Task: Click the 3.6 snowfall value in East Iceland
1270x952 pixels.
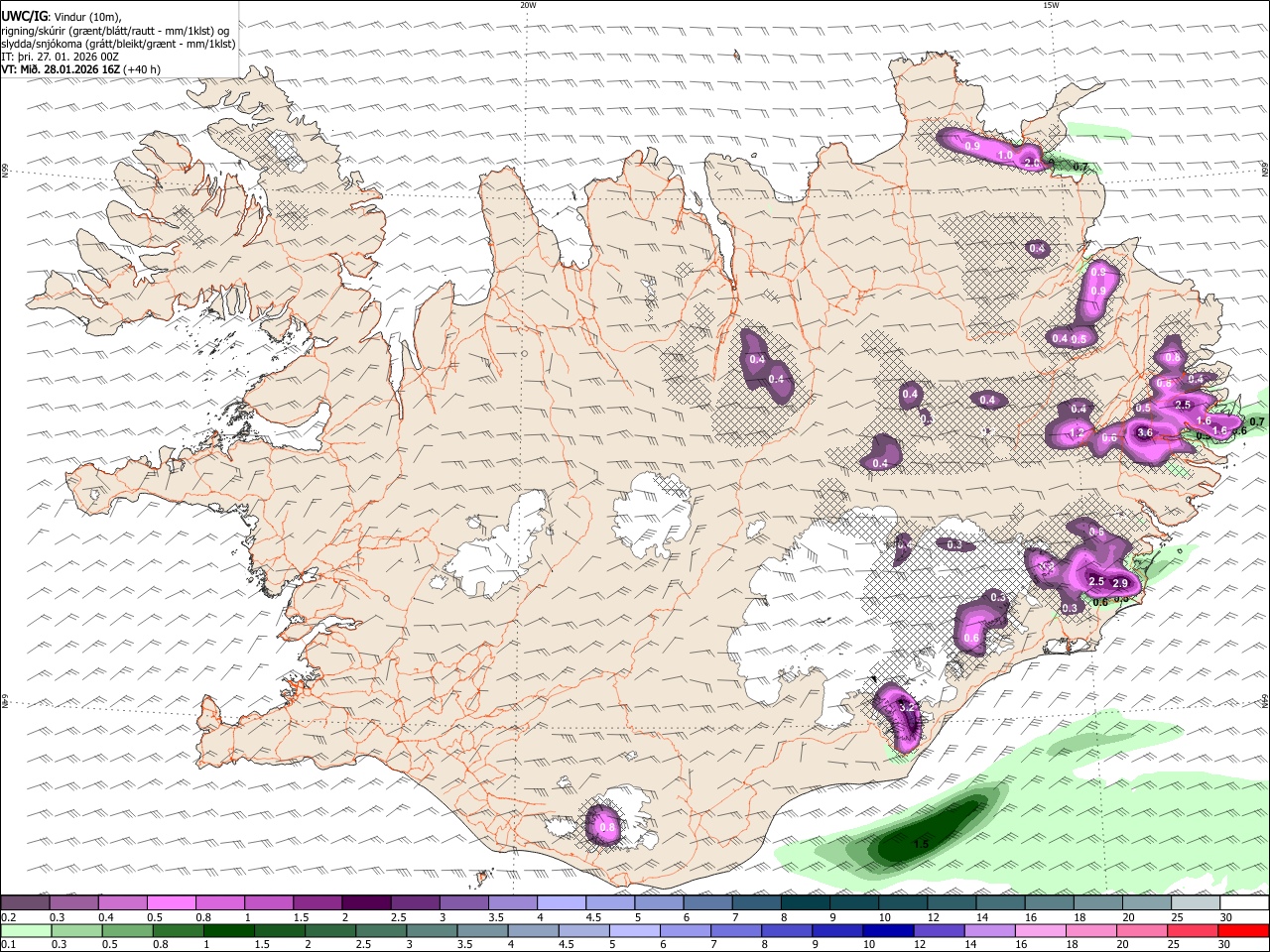Action: 1144,432
